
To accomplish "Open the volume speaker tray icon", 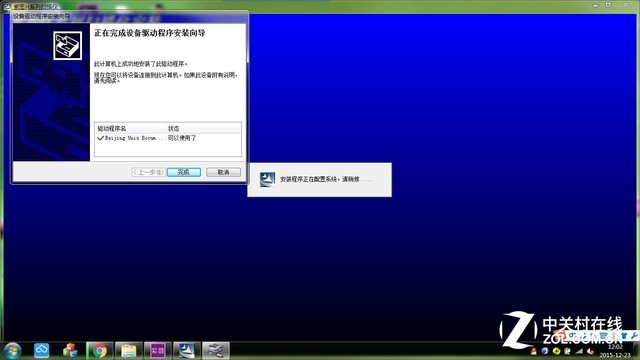I will 590,351.
